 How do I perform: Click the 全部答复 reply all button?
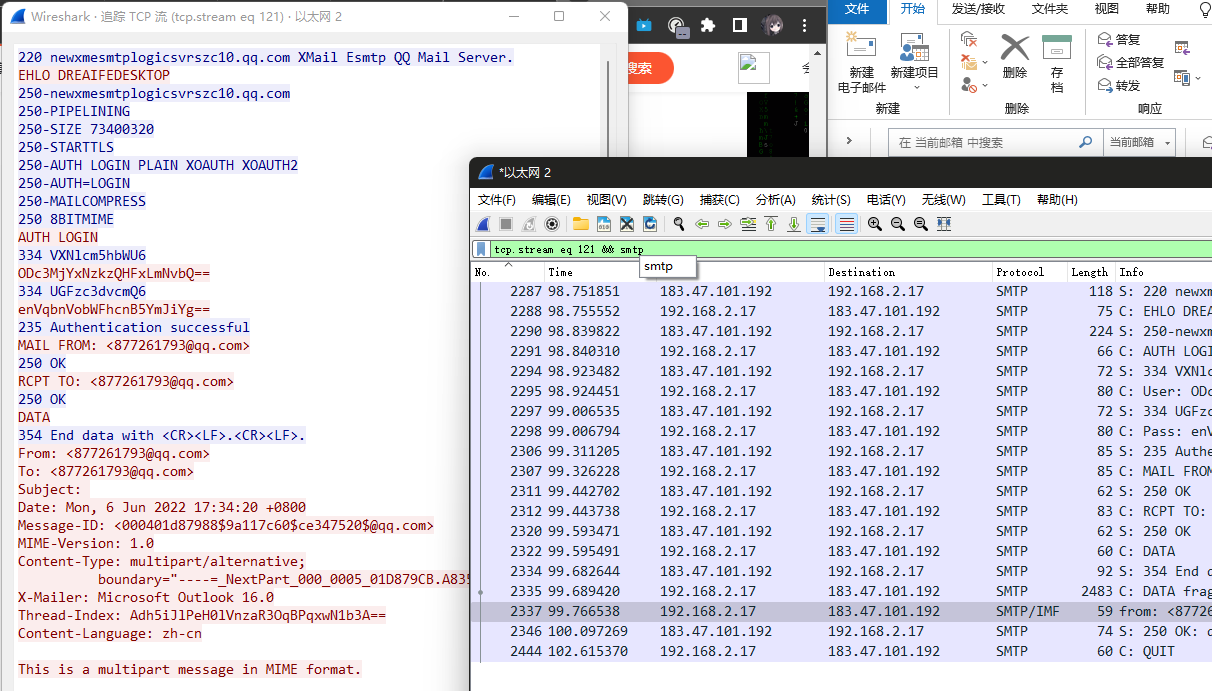(1130, 62)
